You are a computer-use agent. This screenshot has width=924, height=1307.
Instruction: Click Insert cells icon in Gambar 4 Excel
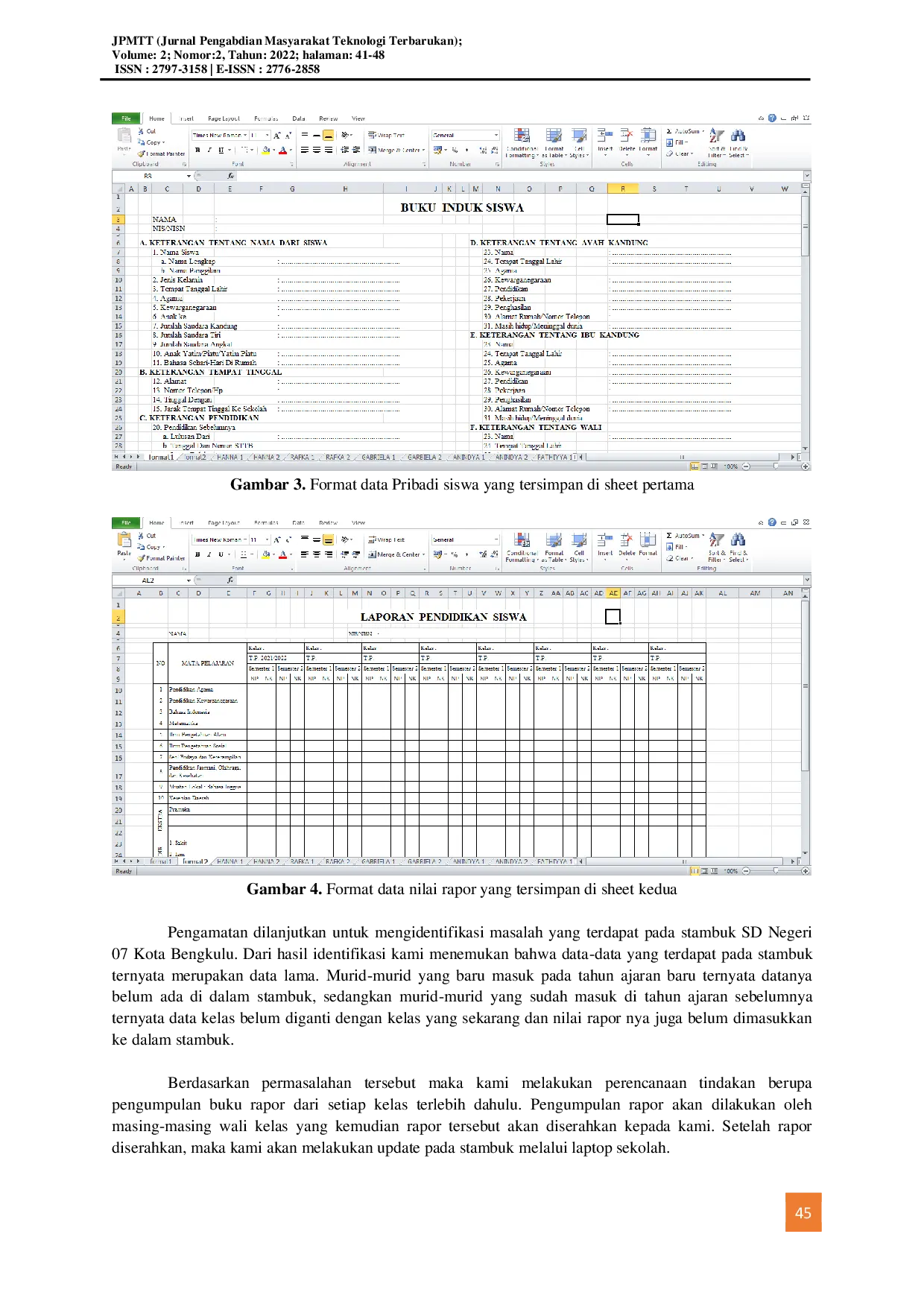pyautogui.click(x=604, y=539)
